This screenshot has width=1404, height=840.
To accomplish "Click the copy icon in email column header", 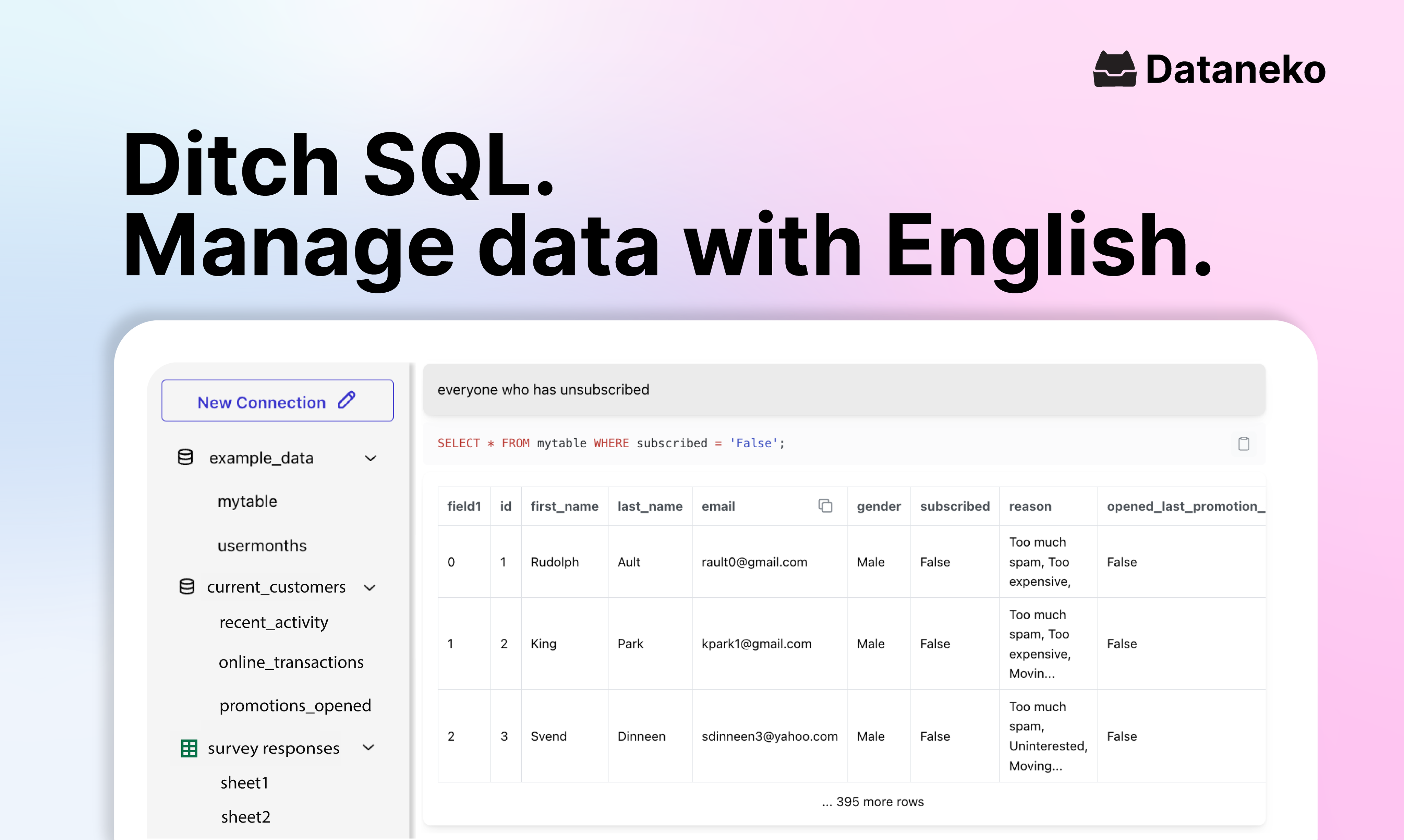I will click(x=825, y=506).
